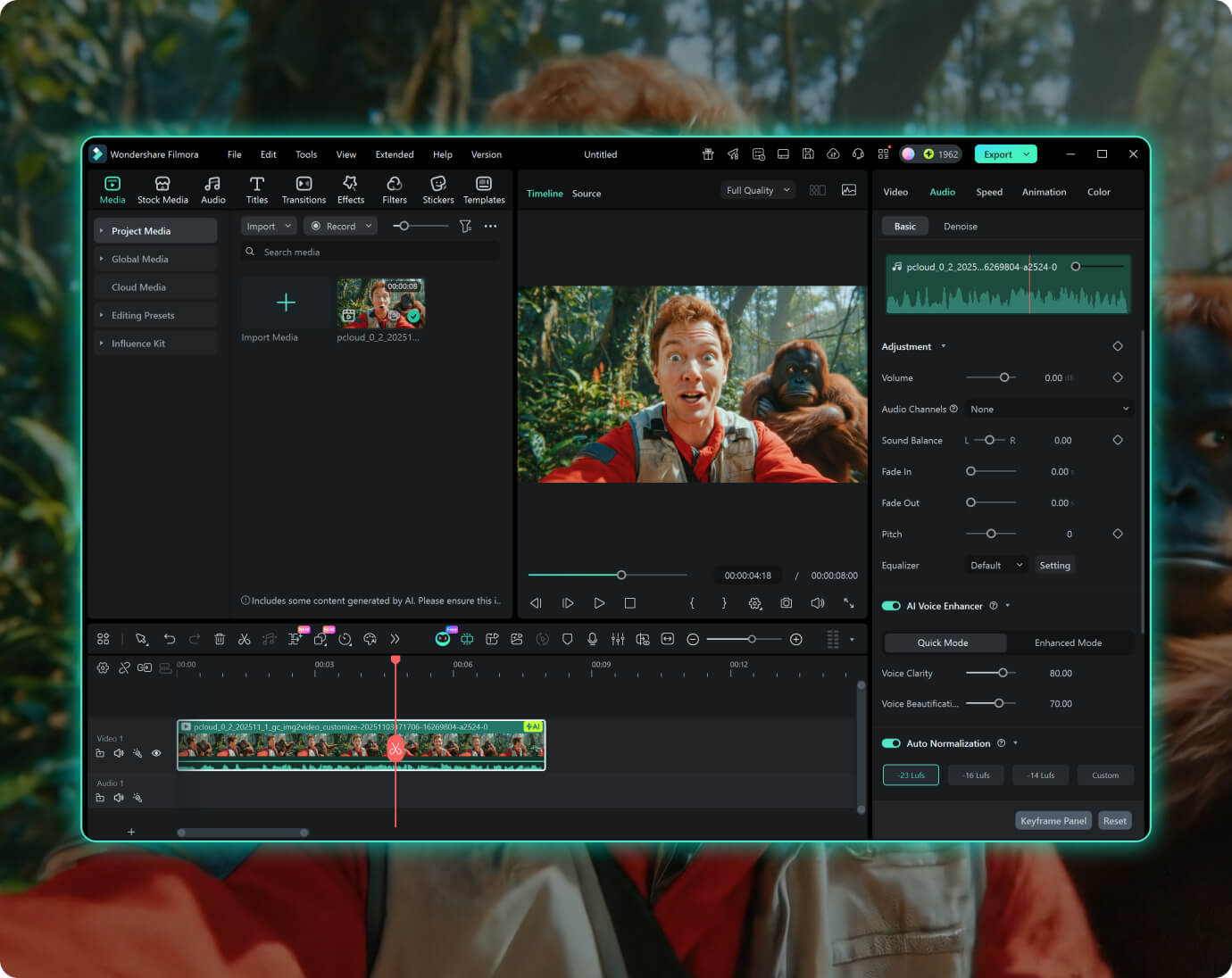
Task: Click the Export button
Action: [x=1000, y=153]
